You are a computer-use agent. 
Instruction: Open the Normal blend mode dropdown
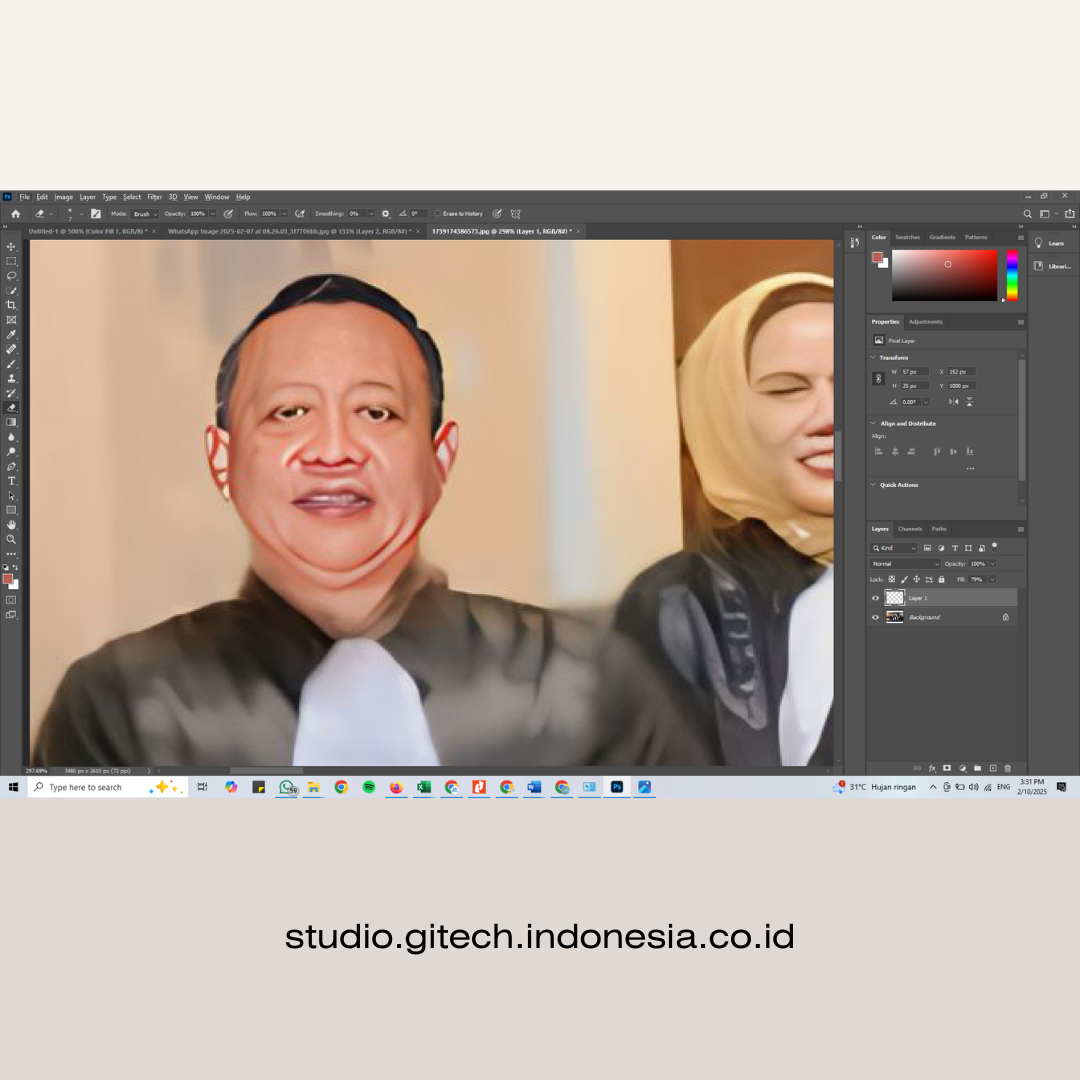point(905,564)
